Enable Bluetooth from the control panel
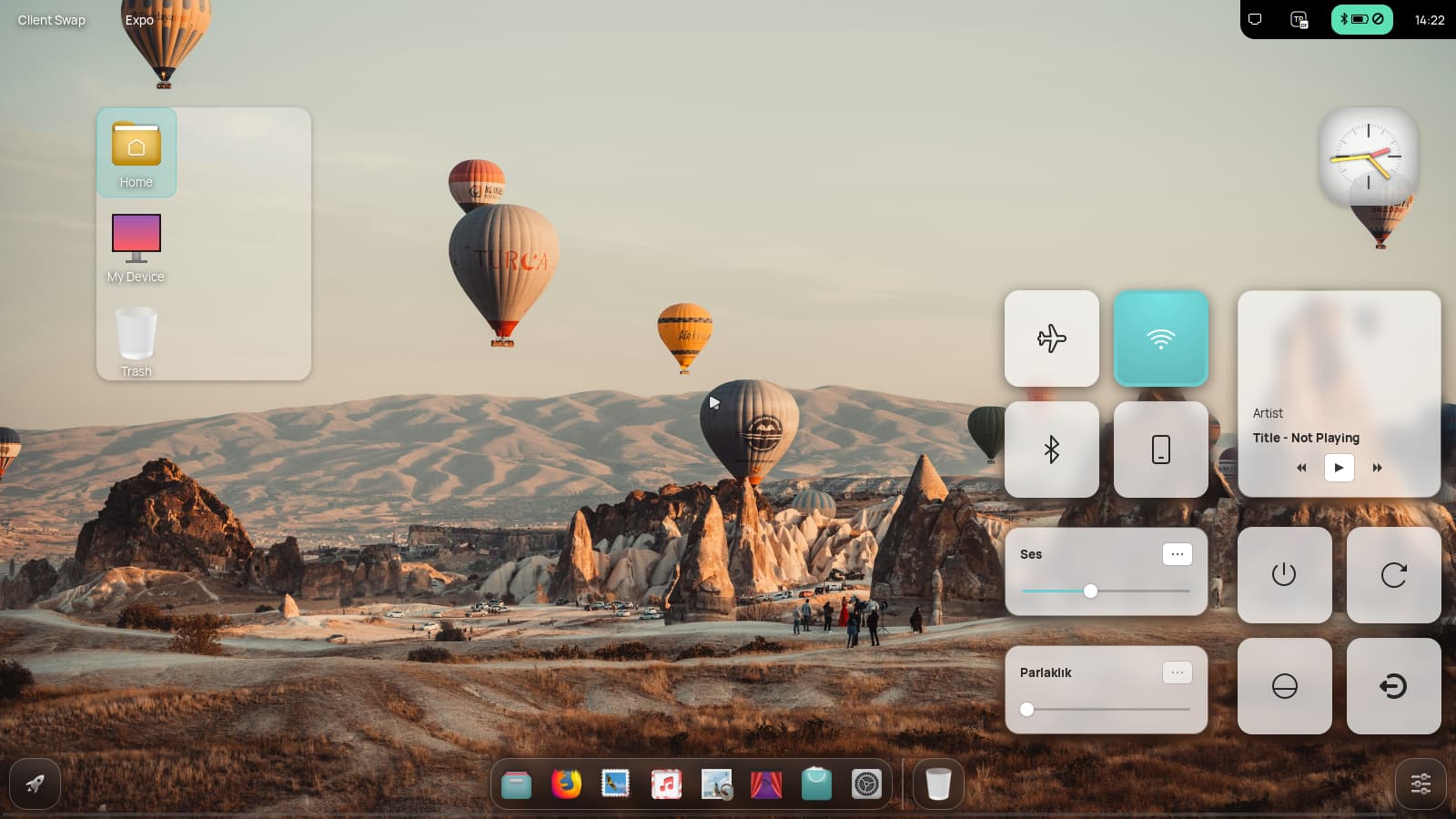This screenshot has height=819, width=1456. [1051, 450]
